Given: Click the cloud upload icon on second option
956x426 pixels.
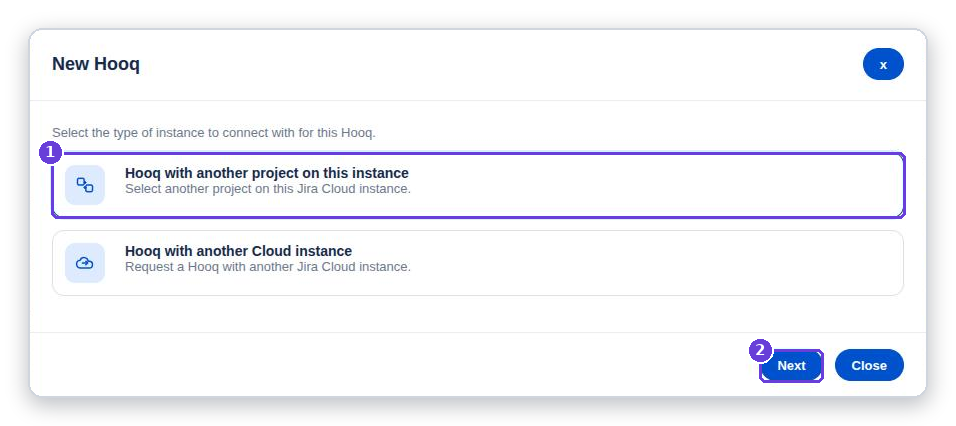Looking at the screenshot, I should tap(85, 263).
